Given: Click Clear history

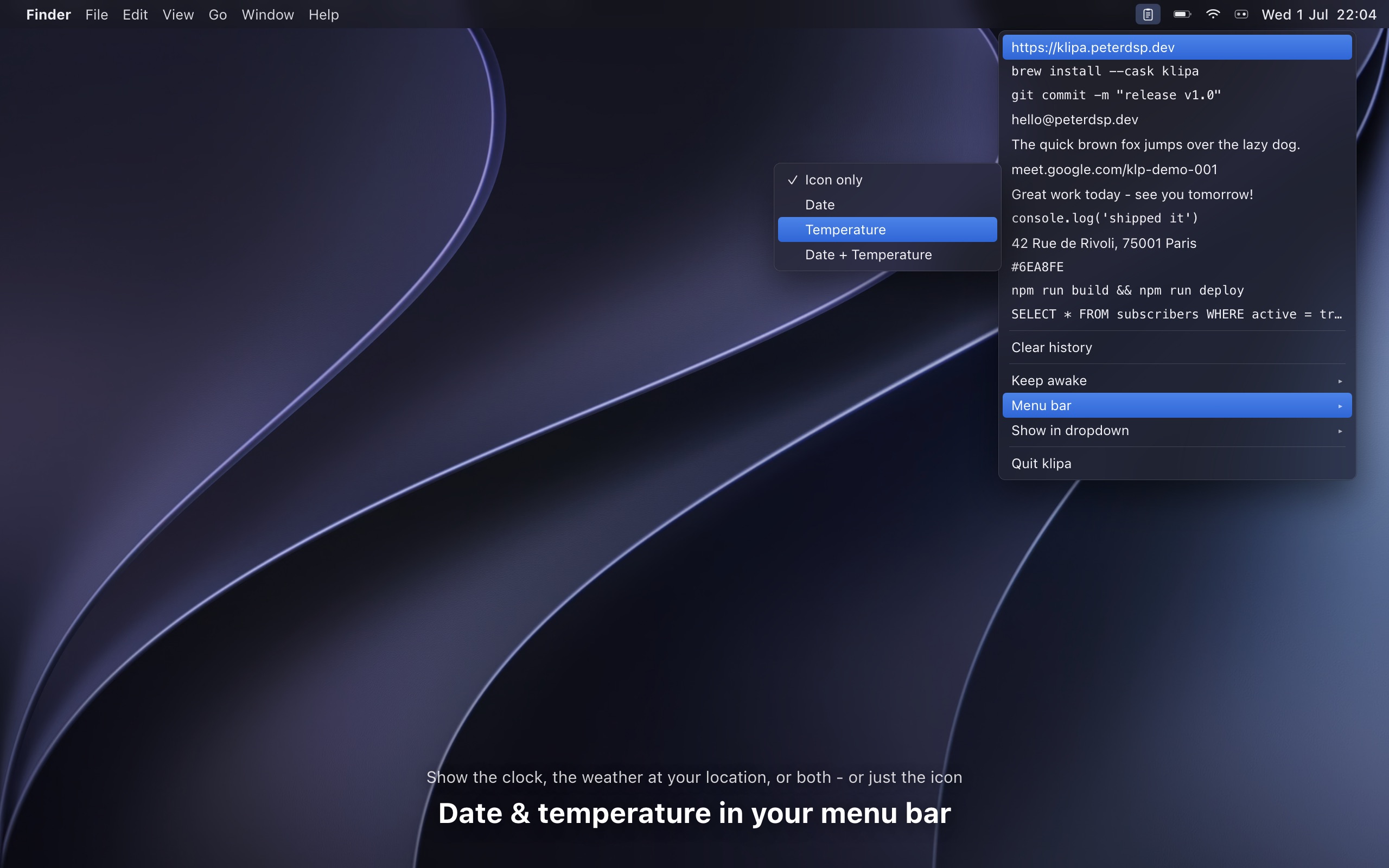Looking at the screenshot, I should pos(1177,347).
